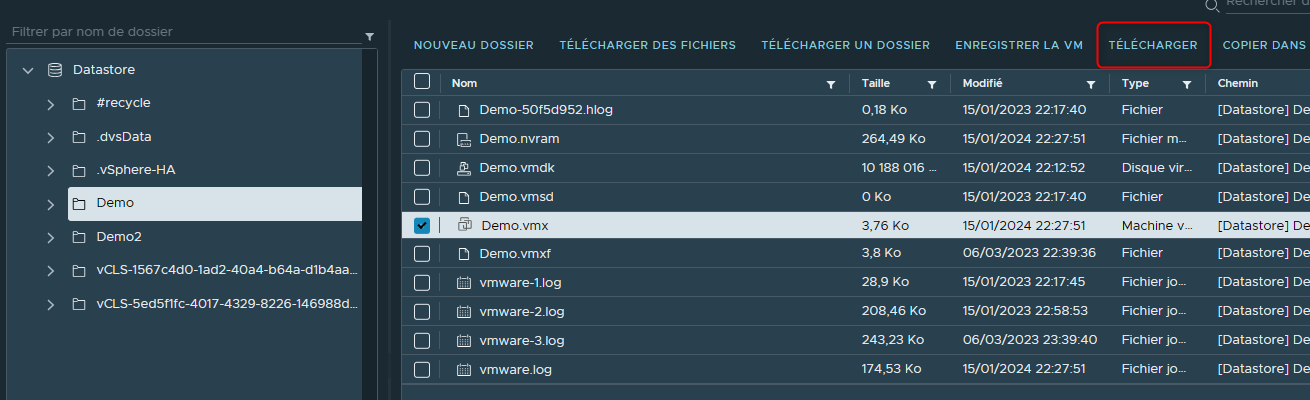Click Nouveau Dossier toolbar action

point(474,45)
